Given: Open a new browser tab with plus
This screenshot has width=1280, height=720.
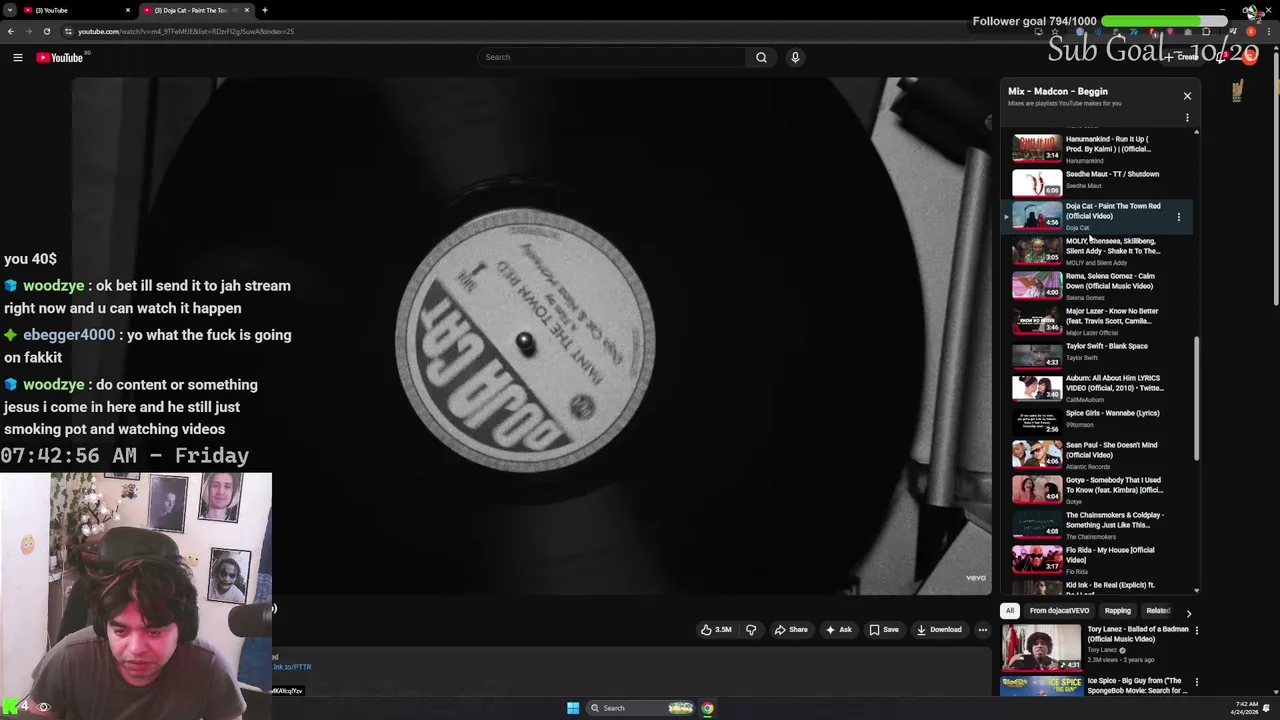Looking at the screenshot, I should [x=264, y=10].
